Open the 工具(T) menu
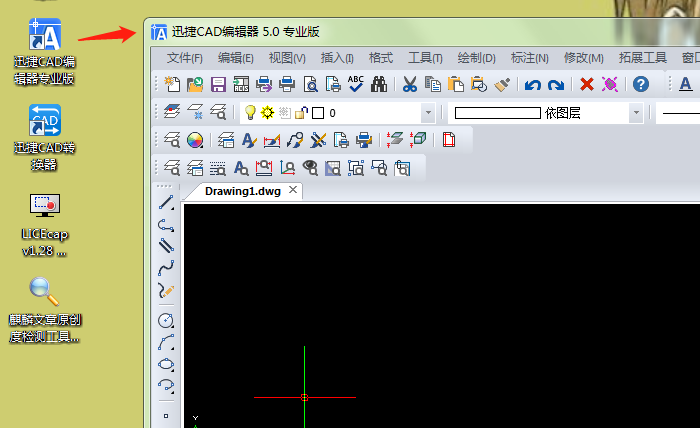Screen dimensions: 700x428 pos(425,58)
